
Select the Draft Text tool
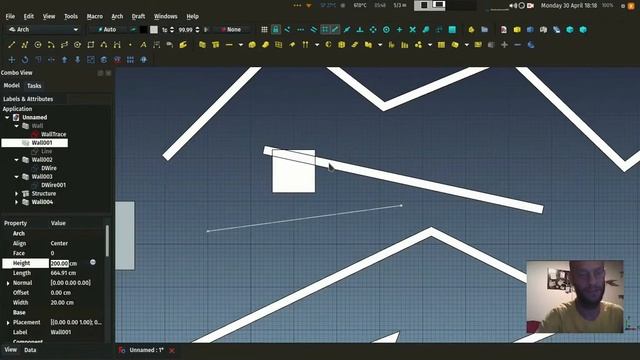(143, 45)
